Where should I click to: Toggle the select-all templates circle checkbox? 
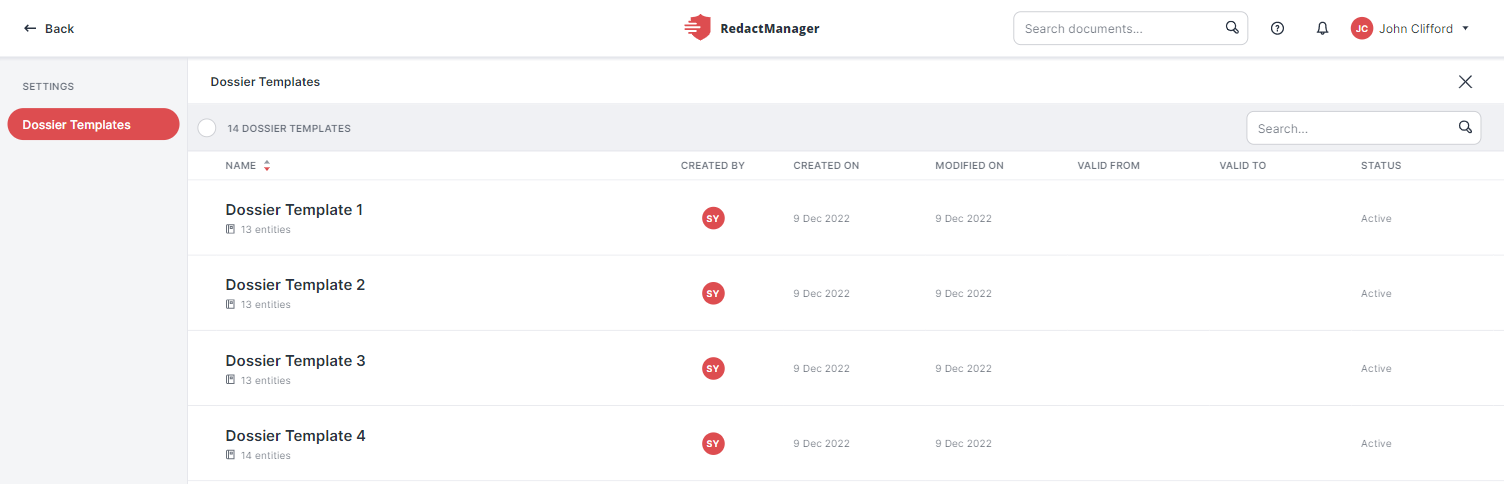tap(207, 128)
